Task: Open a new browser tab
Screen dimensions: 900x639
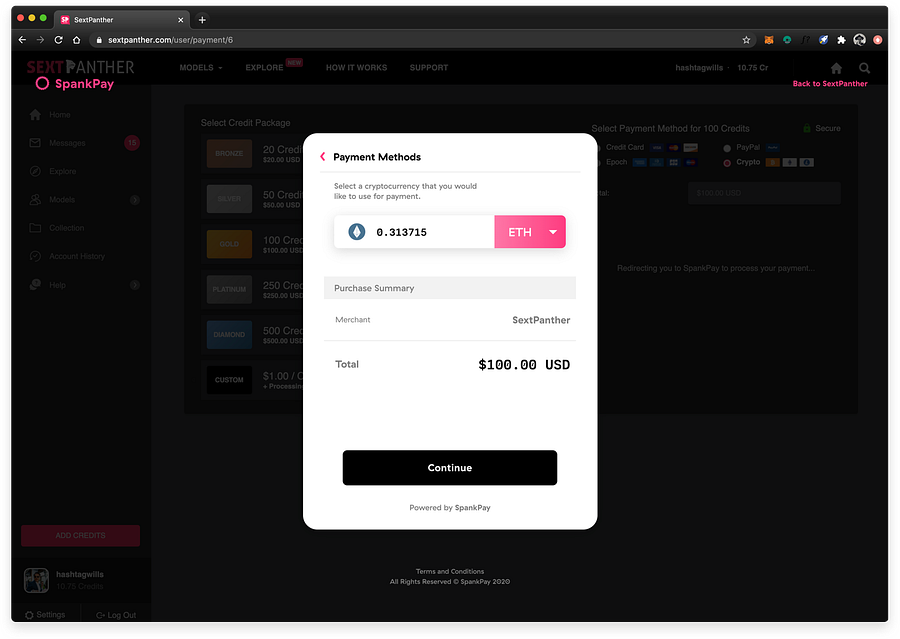Action: pos(202,20)
